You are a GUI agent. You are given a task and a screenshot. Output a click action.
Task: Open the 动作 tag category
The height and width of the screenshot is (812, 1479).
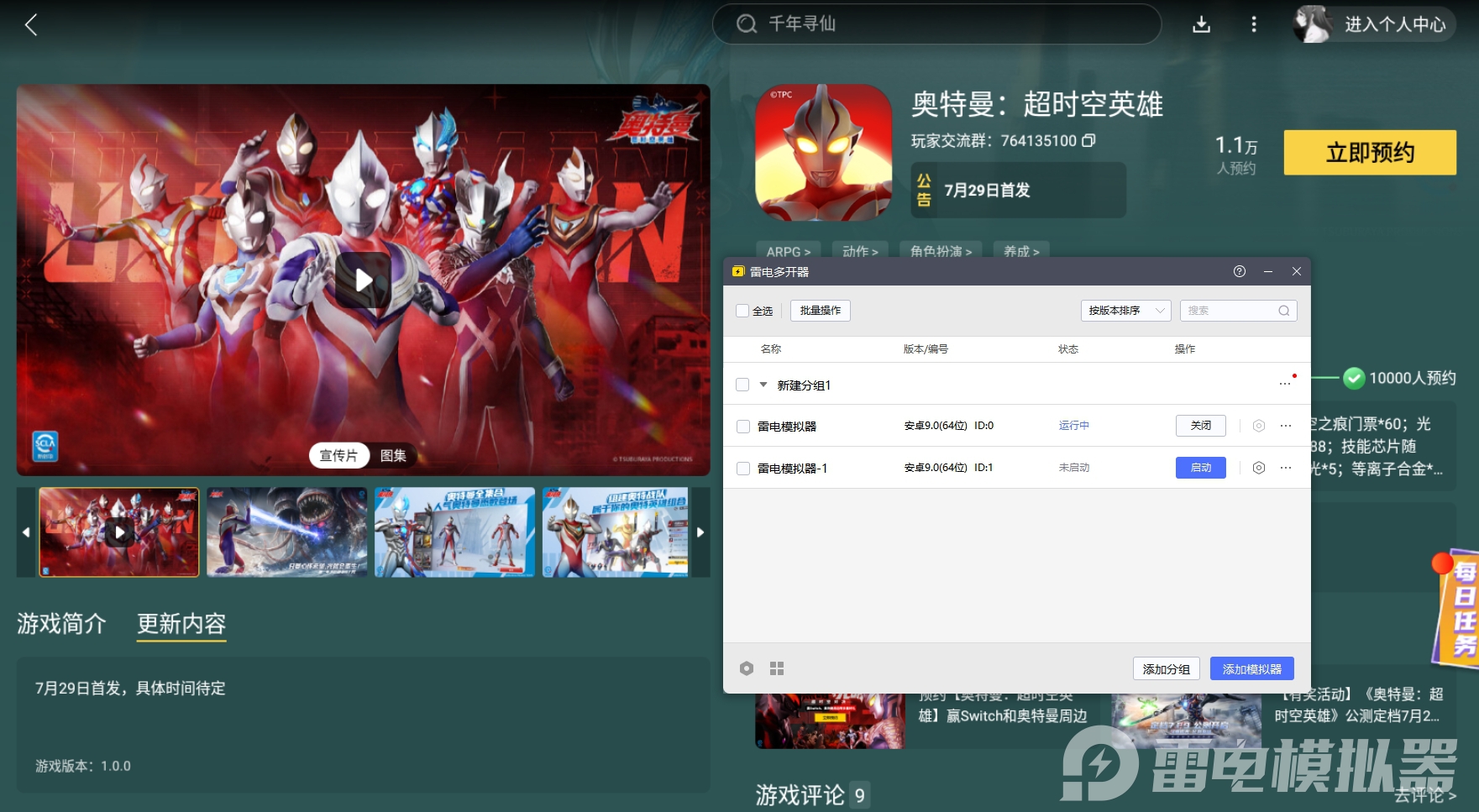click(860, 251)
